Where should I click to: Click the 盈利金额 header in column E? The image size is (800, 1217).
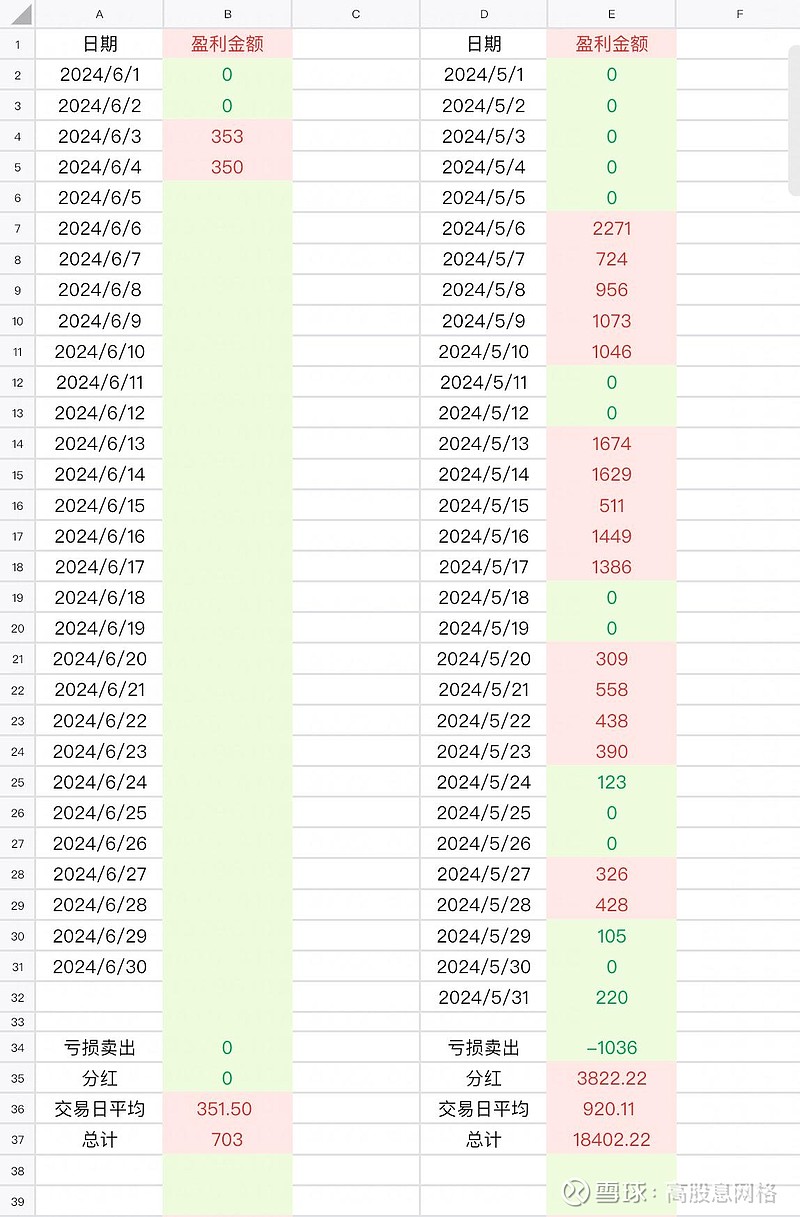612,44
